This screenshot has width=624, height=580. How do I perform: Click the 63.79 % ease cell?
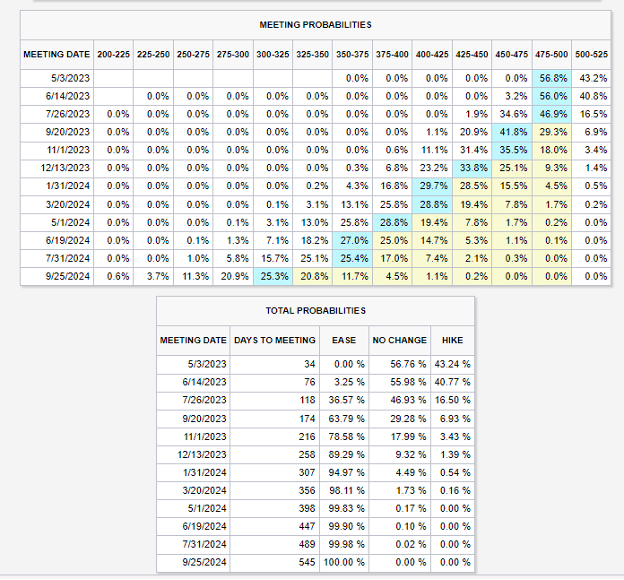coord(341,417)
